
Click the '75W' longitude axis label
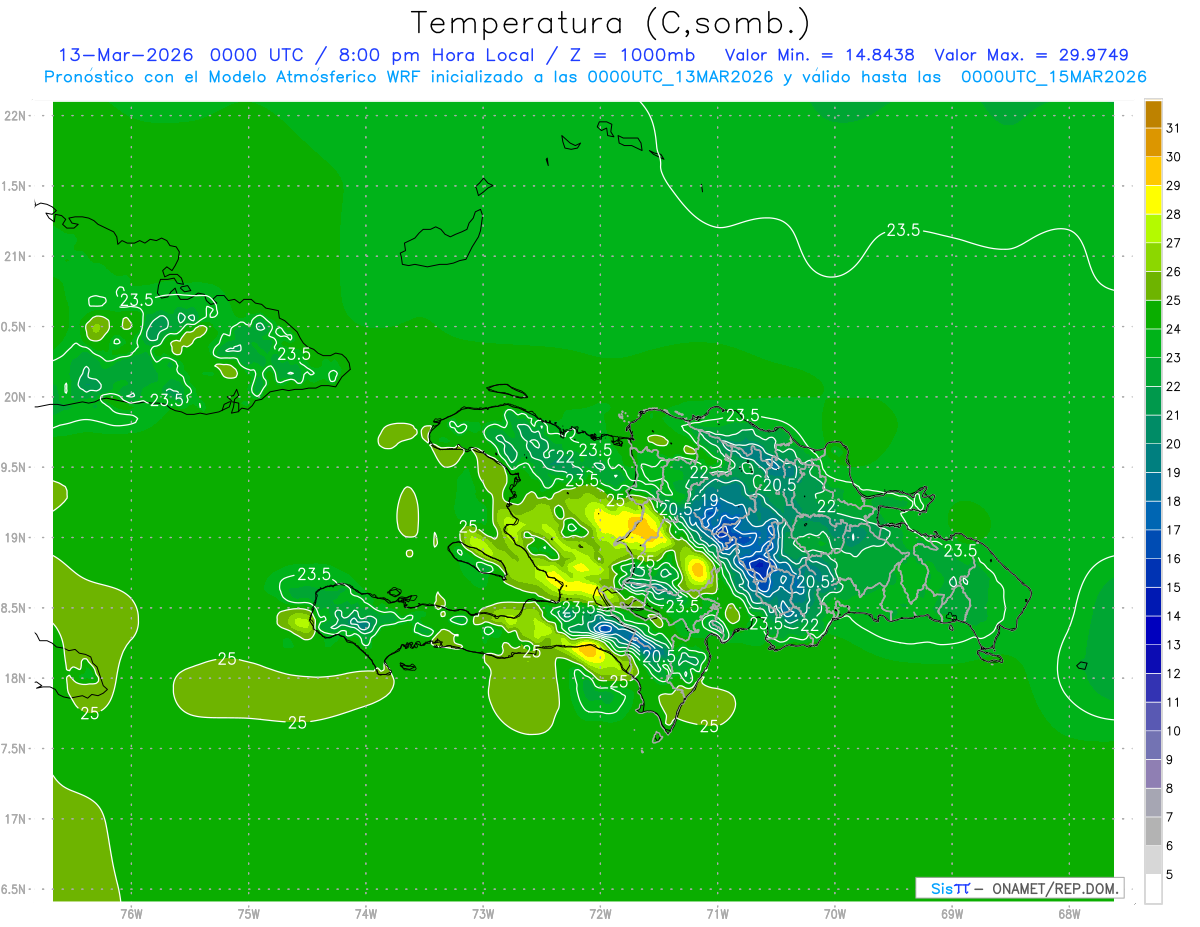(x=249, y=913)
